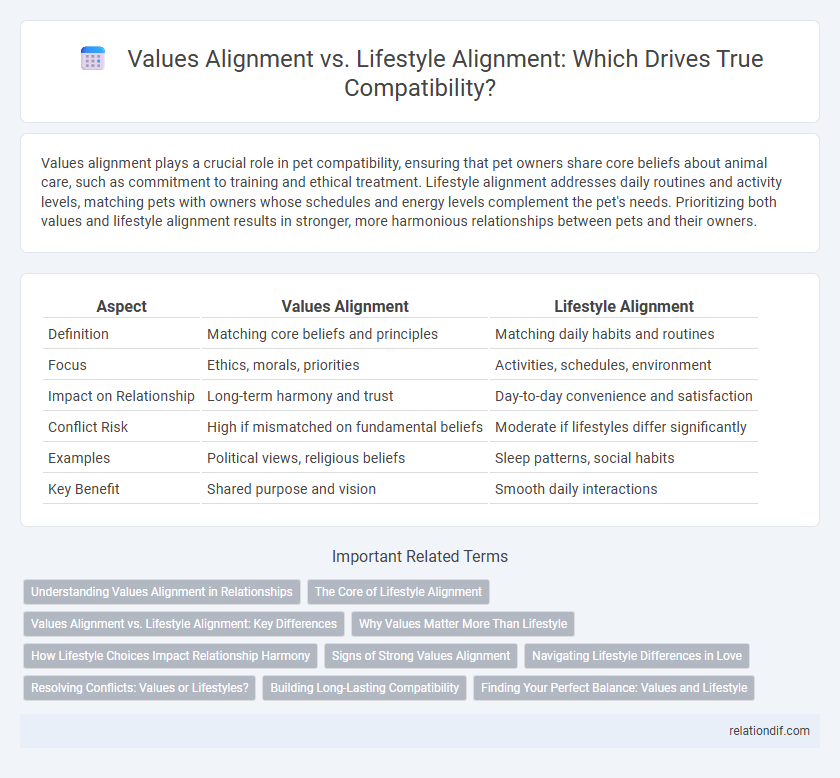840x778 pixels.
Task: Select cell 'Moderate if lifestyles differ significantly'
Action: coord(624,427)
